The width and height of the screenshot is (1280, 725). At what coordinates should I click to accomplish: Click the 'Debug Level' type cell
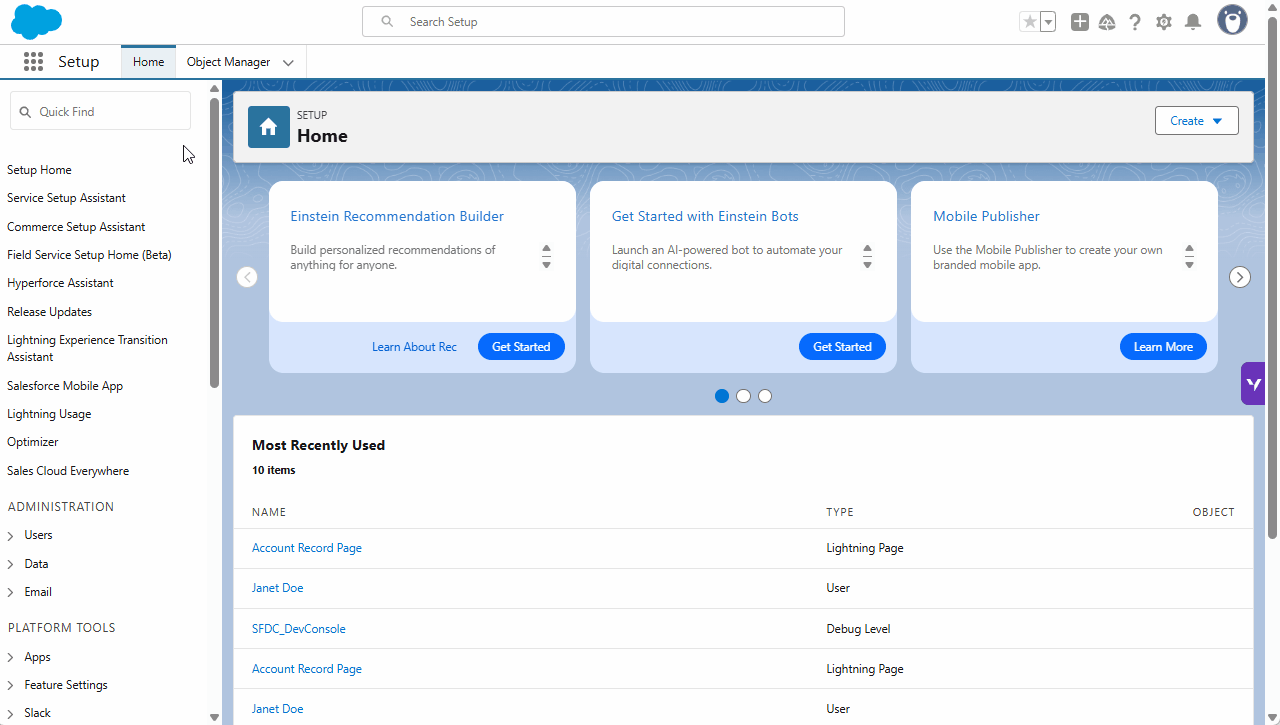858,629
